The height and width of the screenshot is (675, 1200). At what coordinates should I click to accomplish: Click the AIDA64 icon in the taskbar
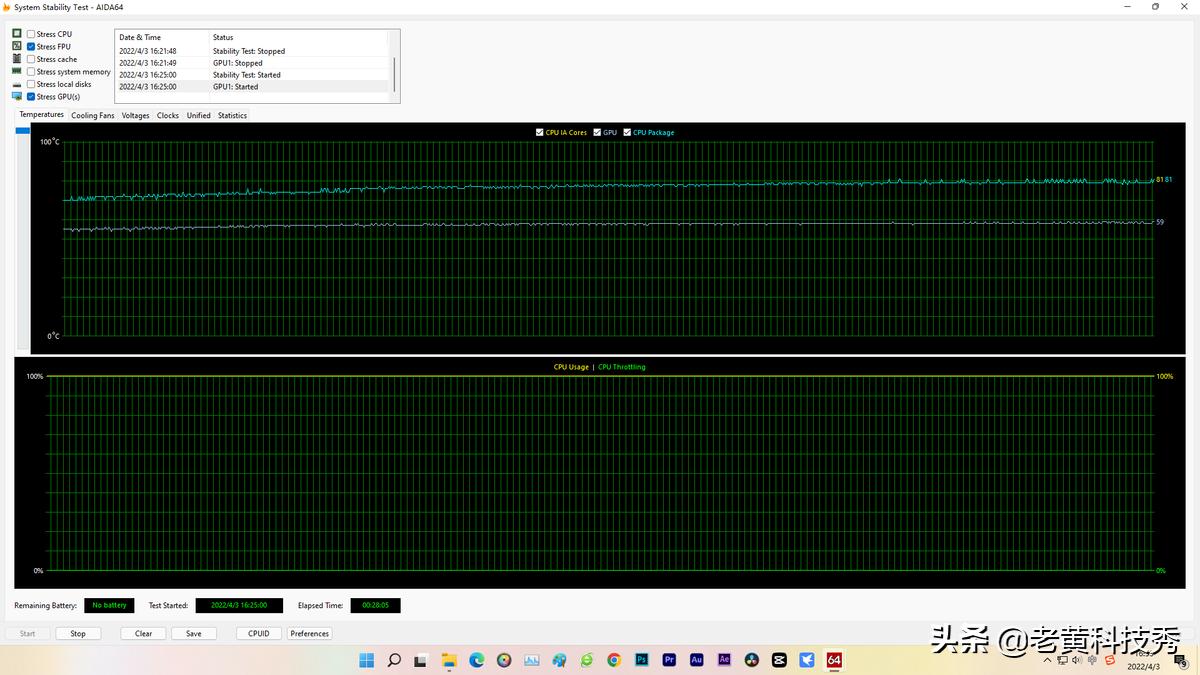(834, 660)
